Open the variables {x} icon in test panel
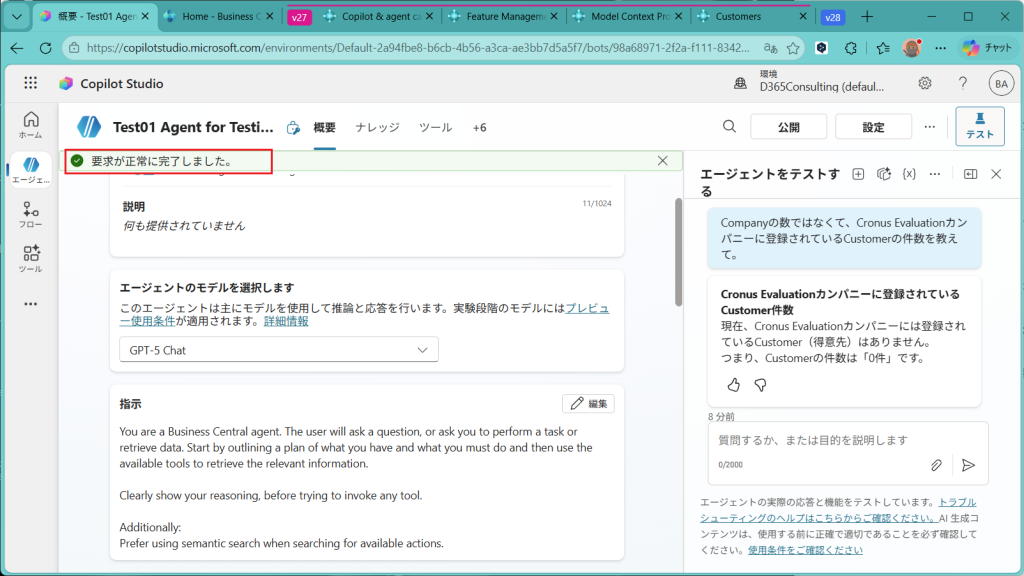Viewport: 1024px width, 576px height. point(909,174)
